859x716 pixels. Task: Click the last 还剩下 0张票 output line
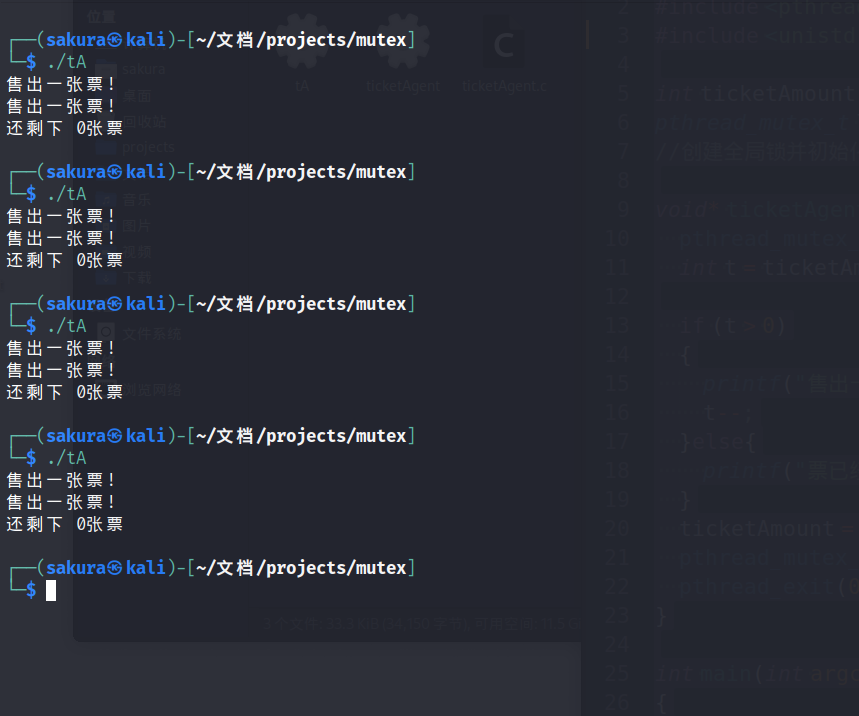click(65, 524)
